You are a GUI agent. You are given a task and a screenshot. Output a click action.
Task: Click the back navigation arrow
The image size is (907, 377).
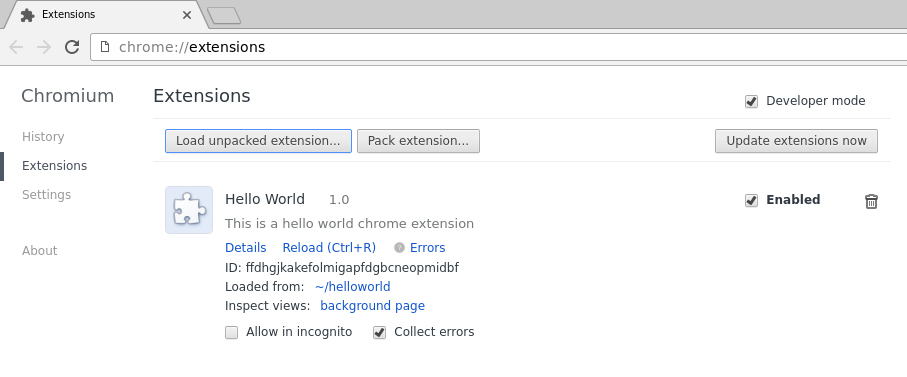(16, 47)
